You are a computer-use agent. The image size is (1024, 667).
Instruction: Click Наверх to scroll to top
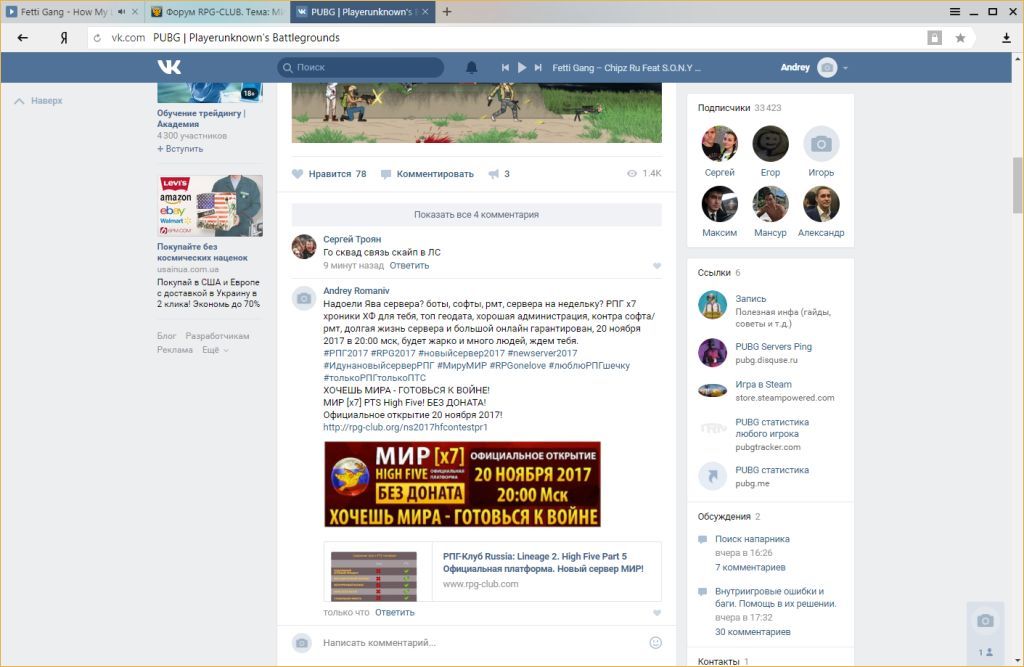pos(39,101)
